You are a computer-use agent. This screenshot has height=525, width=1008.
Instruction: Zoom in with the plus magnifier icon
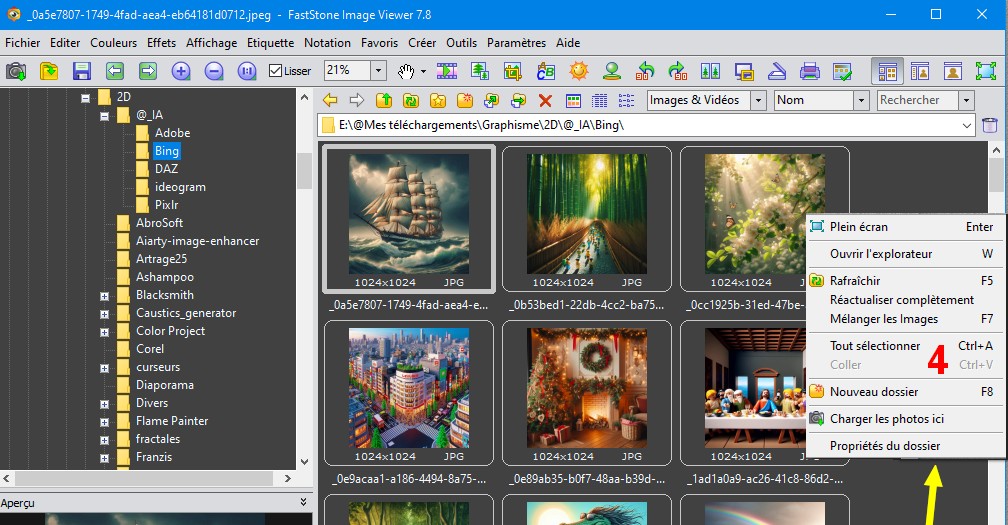[x=181, y=71]
